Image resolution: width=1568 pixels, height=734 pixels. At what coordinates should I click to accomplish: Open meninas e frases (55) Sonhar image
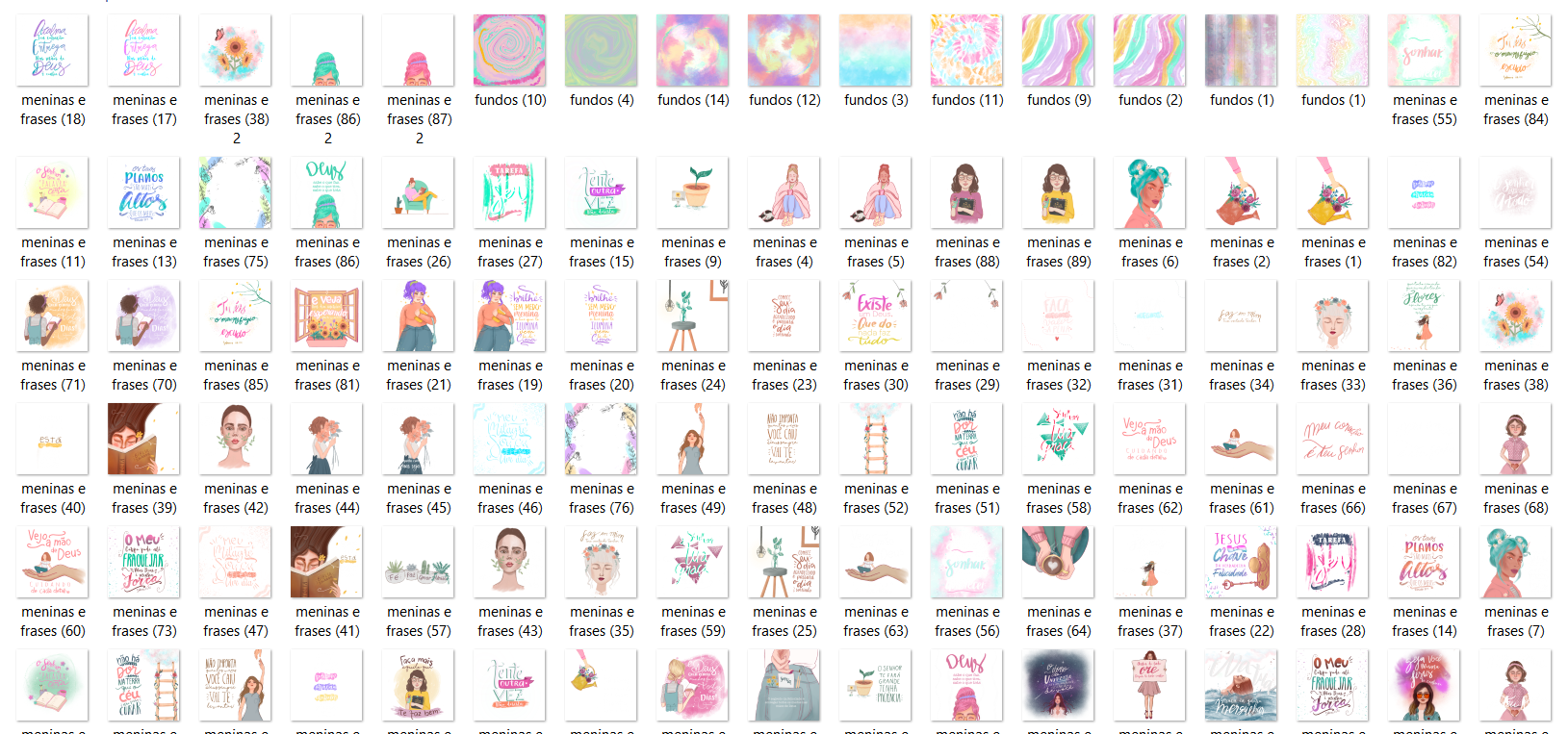tap(1424, 51)
